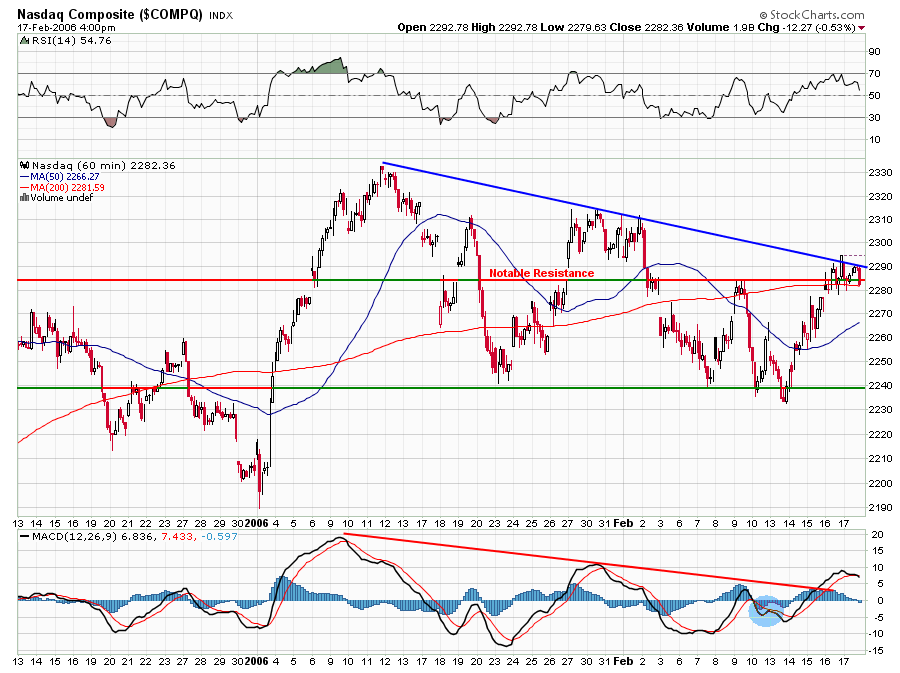The width and height of the screenshot is (900, 673).
Task: Click the 70 label on the RSI scale
Action: click(874, 73)
